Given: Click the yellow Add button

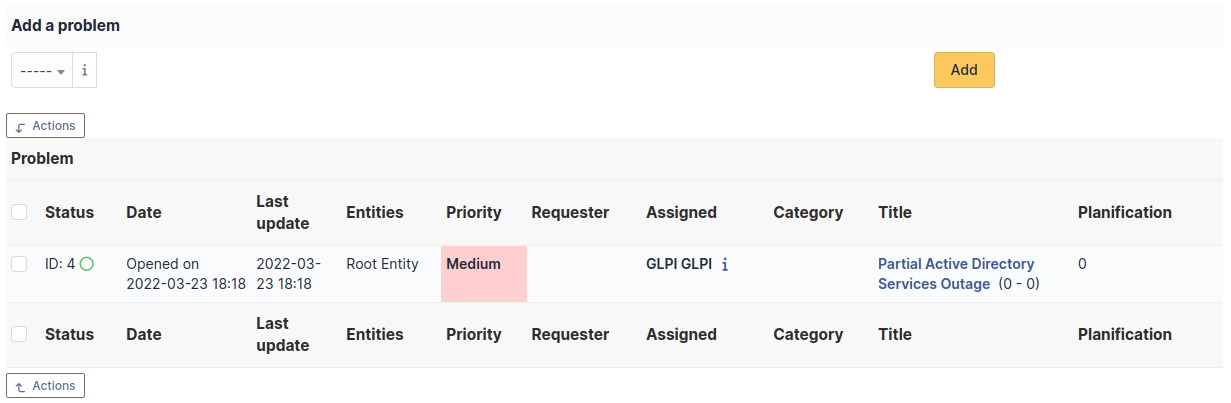Looking at the screenshot, I should click(964, 70).
